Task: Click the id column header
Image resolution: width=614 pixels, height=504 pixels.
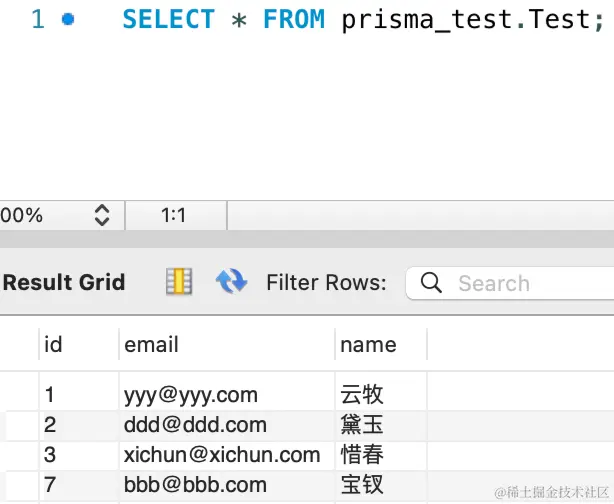Action: (79, 345)
